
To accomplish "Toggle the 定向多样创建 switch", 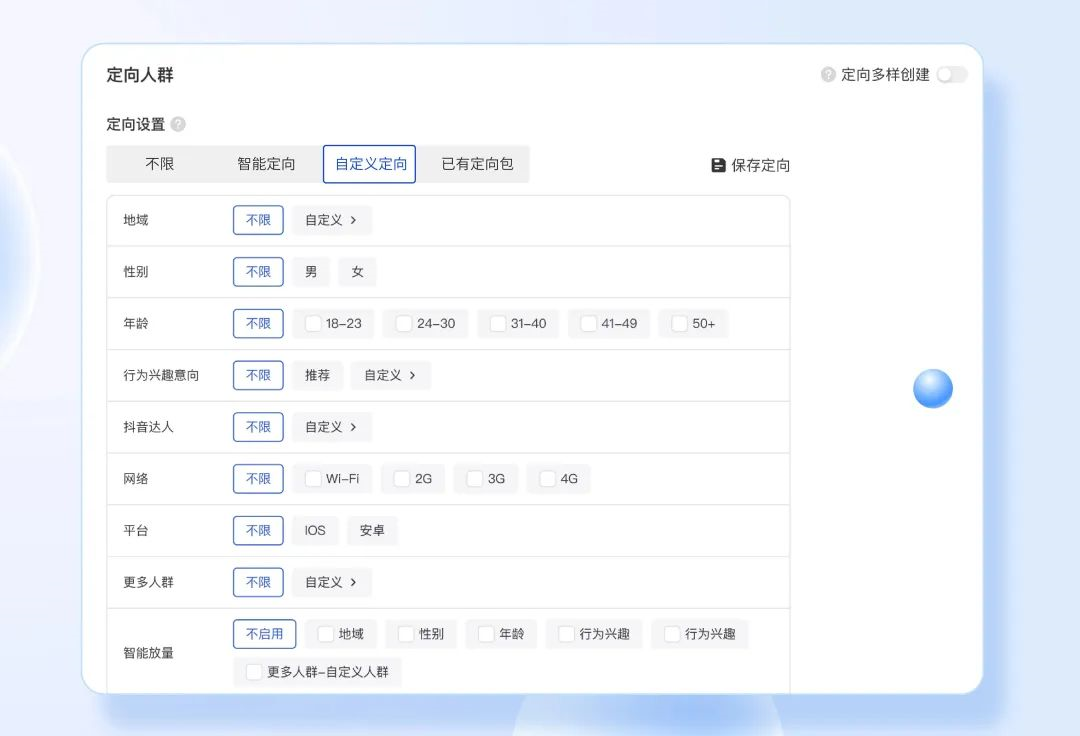I will (x=951, y=75).
